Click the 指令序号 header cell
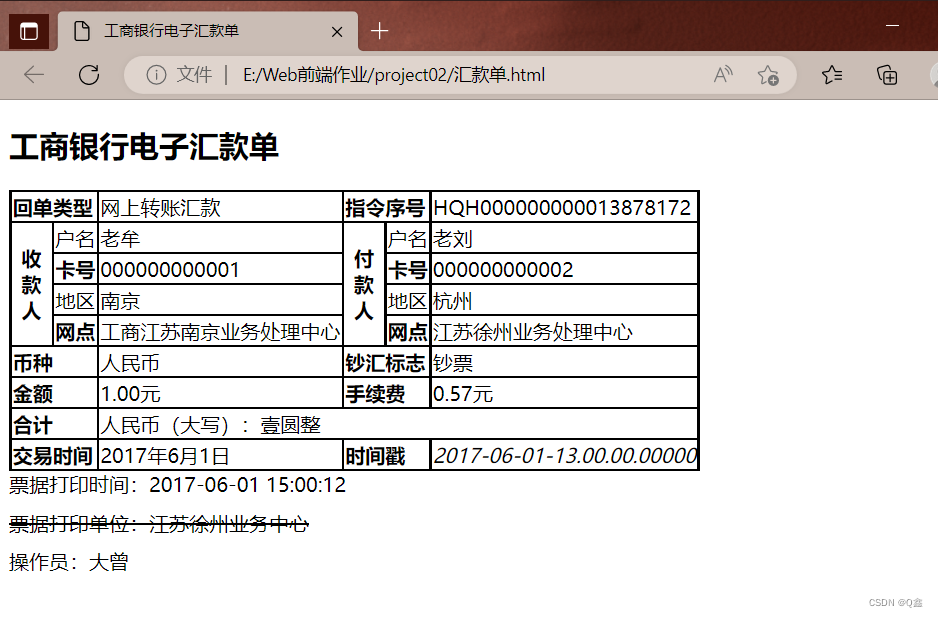 (386, 208)
